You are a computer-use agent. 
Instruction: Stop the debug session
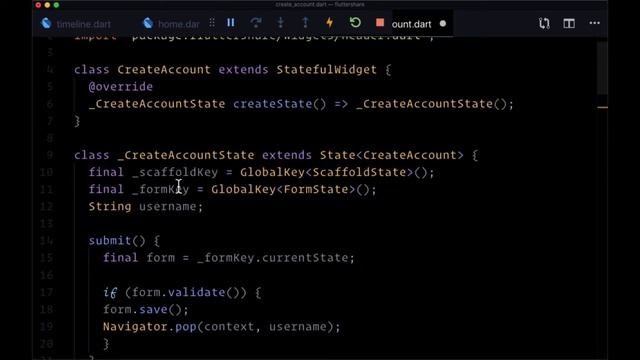pos(380,22)
